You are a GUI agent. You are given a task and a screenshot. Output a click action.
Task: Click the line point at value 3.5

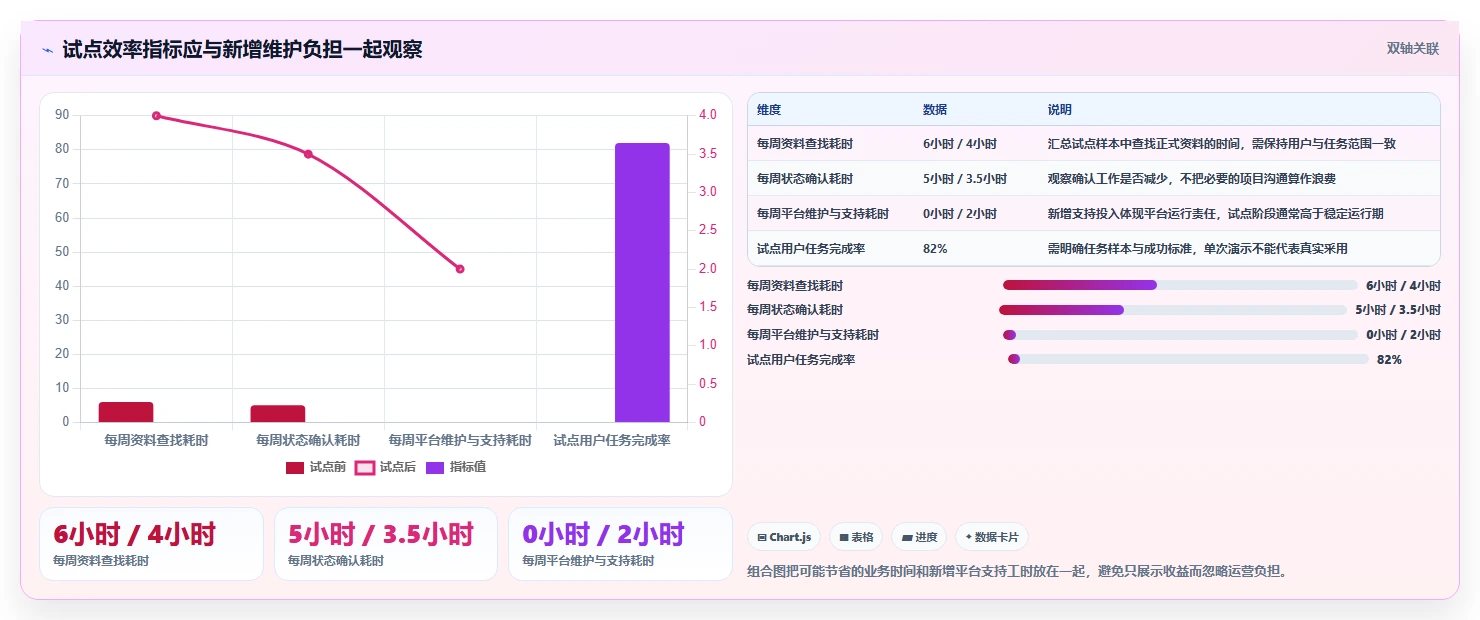point(308,154)
